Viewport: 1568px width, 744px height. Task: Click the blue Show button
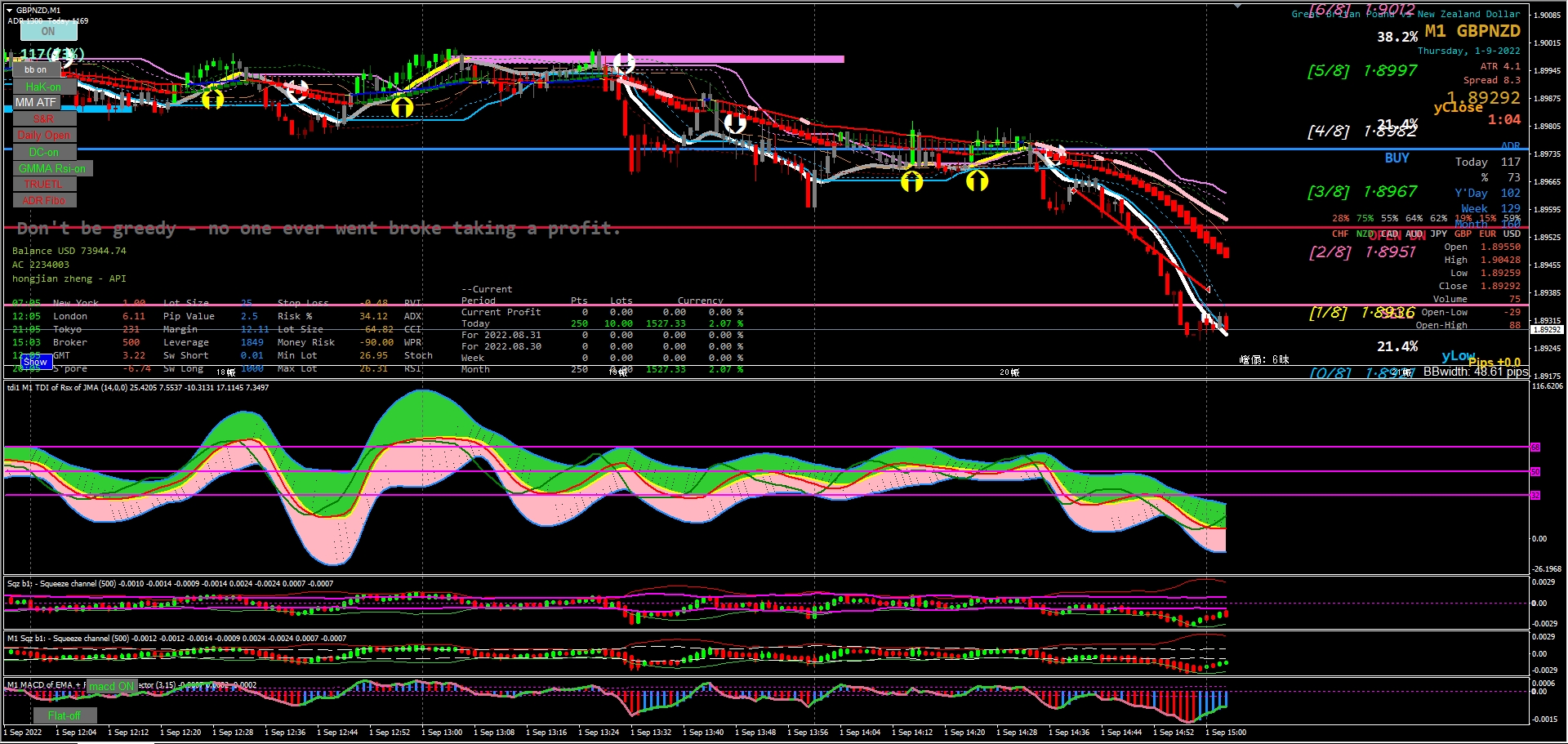pyautogui.click(x=35, y=362)
